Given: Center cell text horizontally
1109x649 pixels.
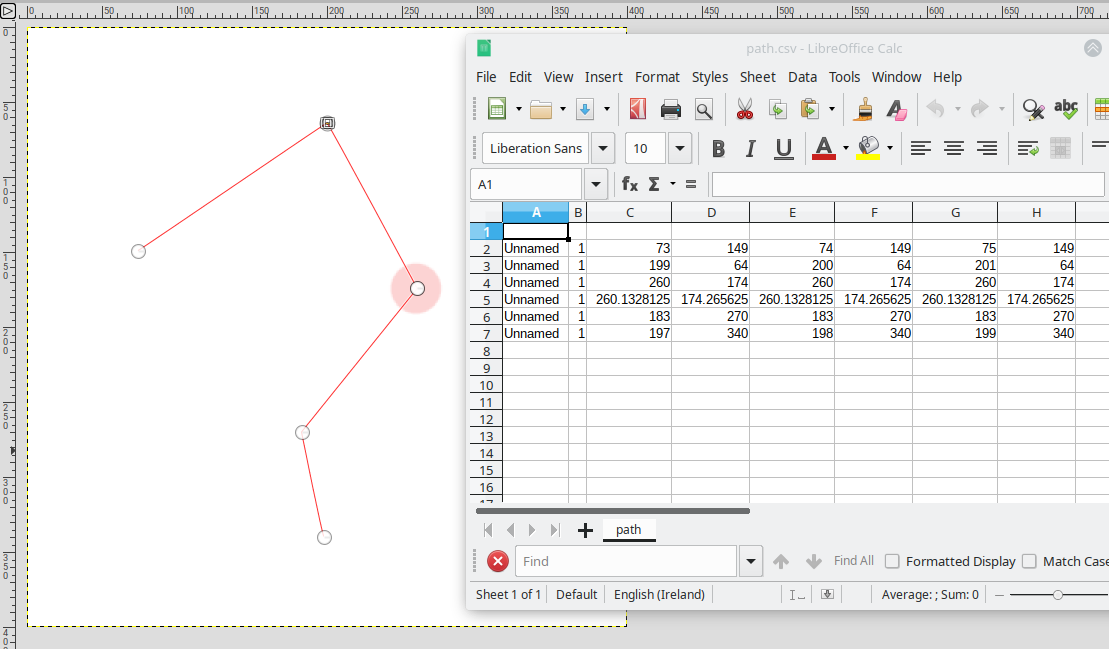Looking at the screenshot, I should (953, 148).
